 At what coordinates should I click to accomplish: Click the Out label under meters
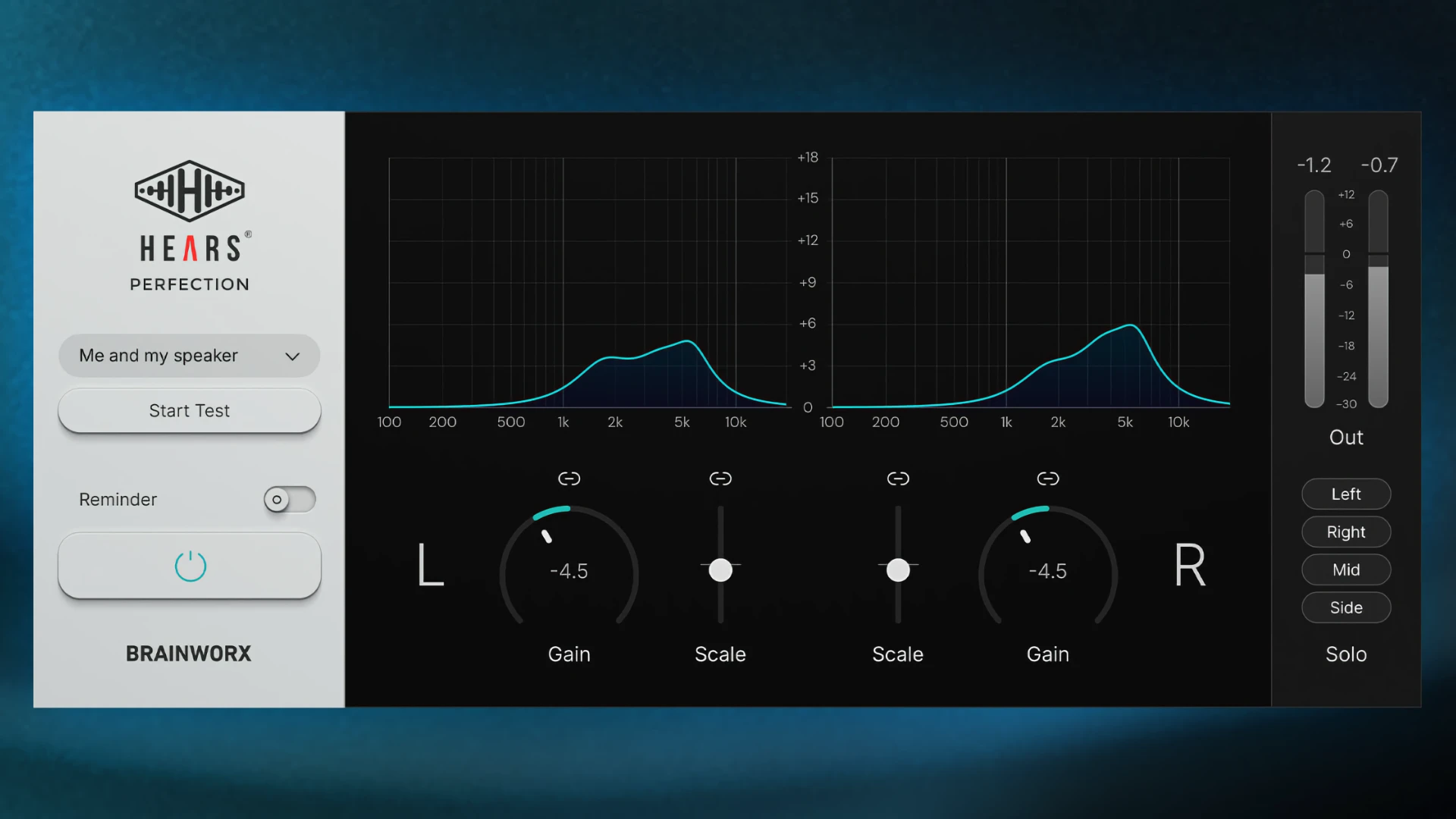tap(1346, 438)
